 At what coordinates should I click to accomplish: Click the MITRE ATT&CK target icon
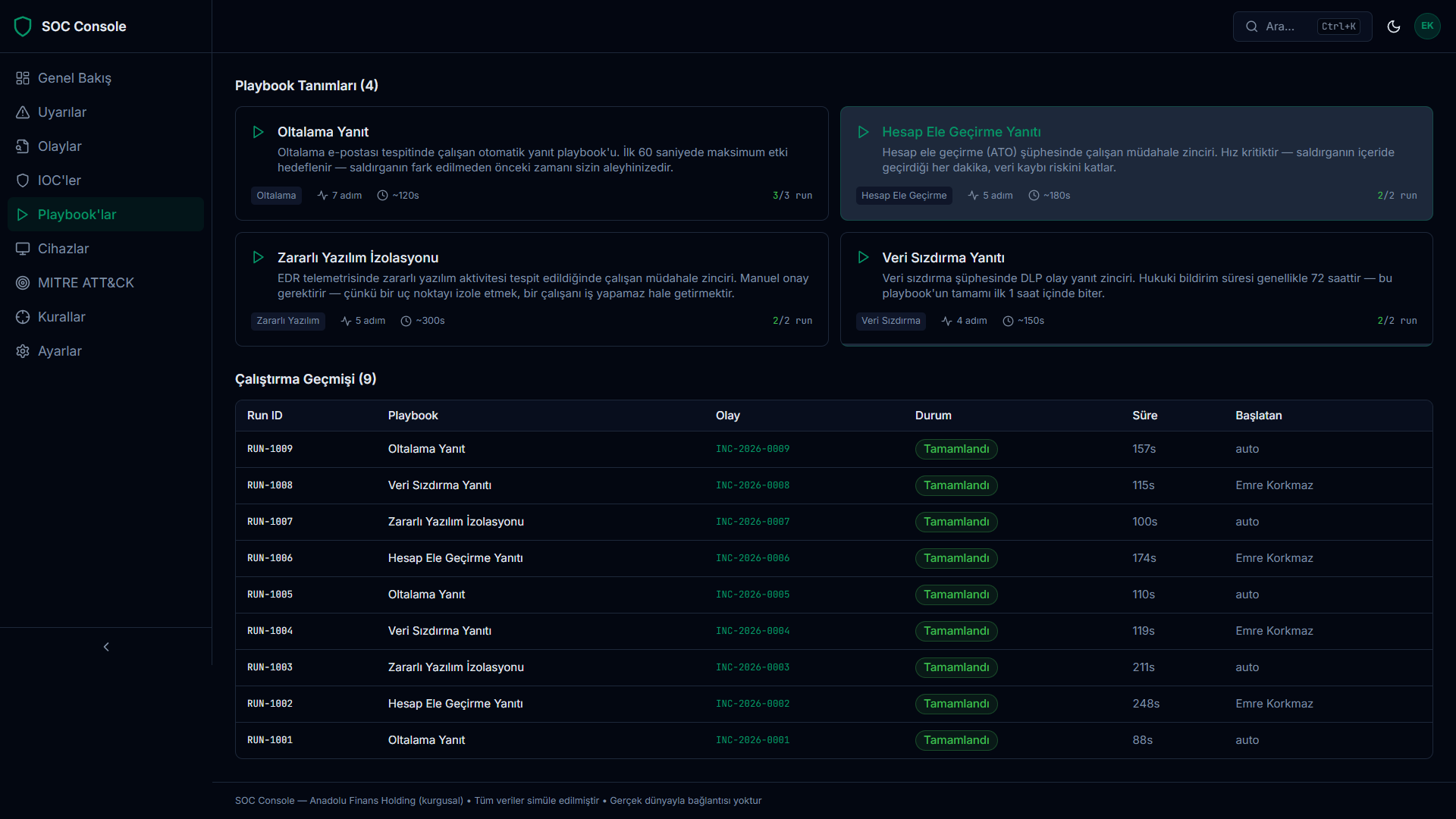pyautogui.click(x=23, y=283)
